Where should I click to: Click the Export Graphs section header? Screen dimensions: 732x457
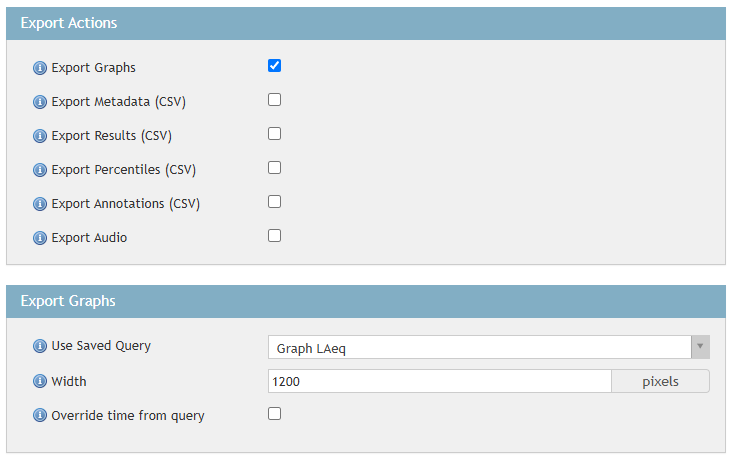point(365,301)
